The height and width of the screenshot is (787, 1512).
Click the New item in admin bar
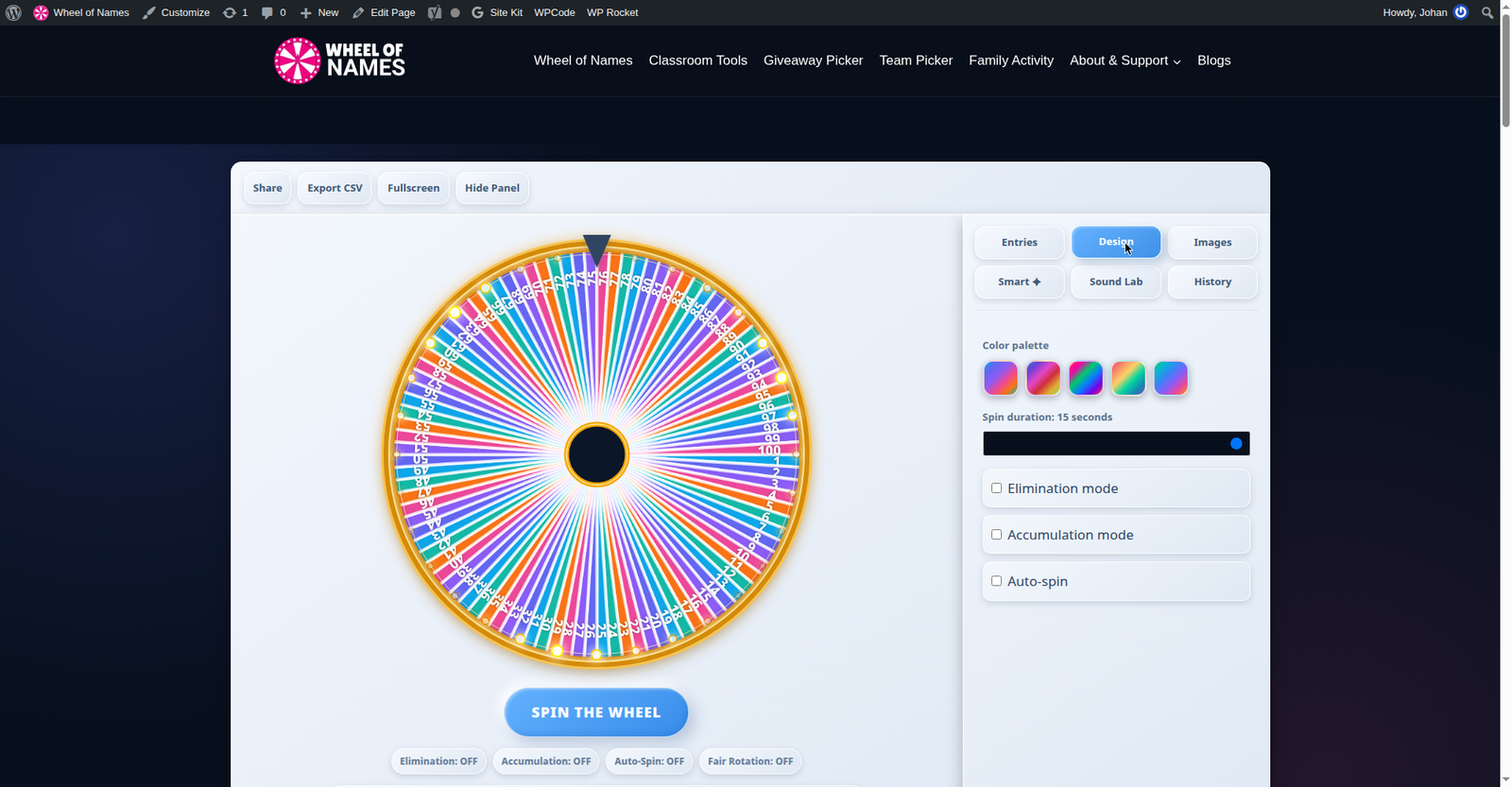(x=319, y=12)
